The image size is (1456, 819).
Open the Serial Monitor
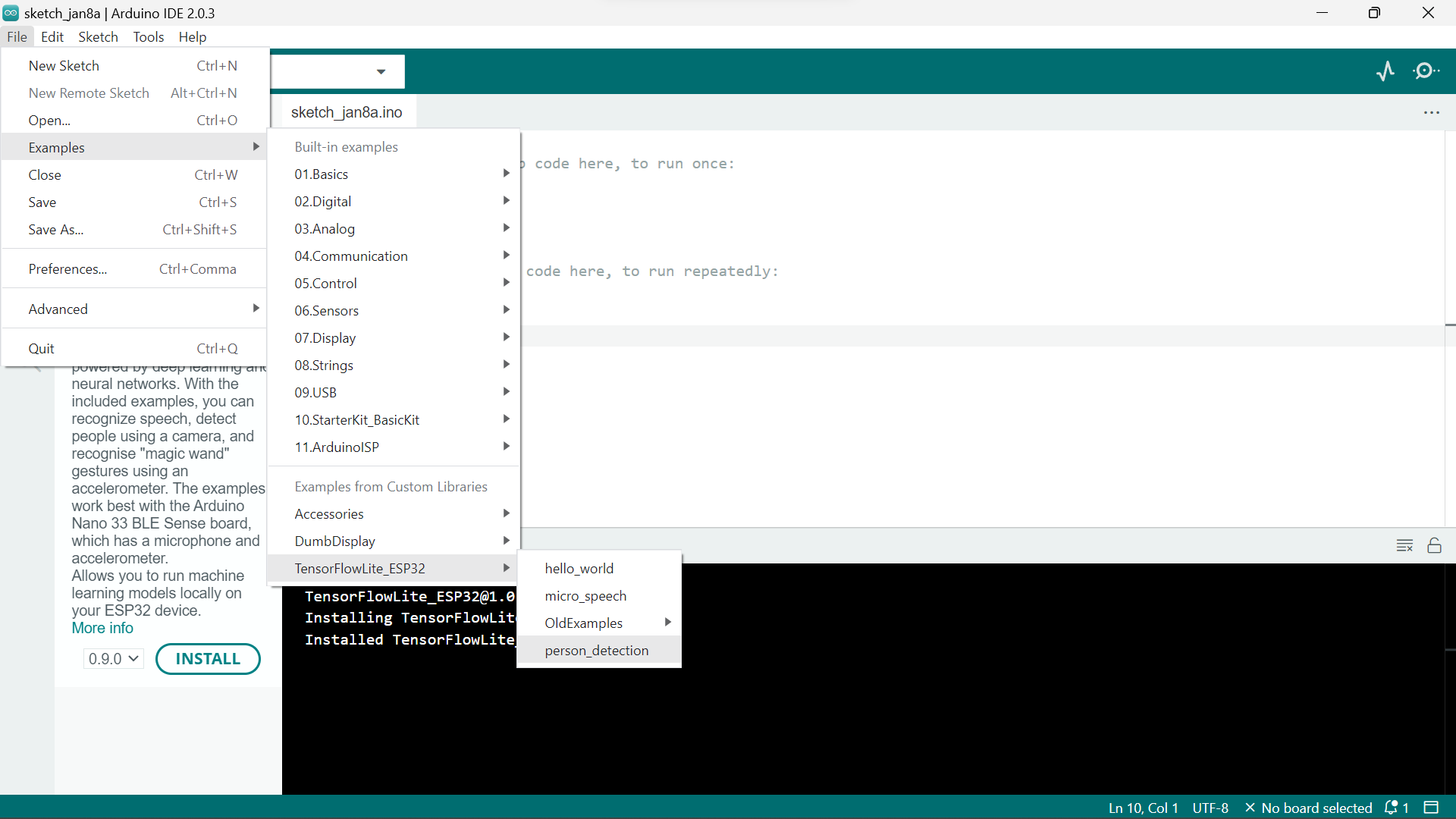pos(1426,71)
